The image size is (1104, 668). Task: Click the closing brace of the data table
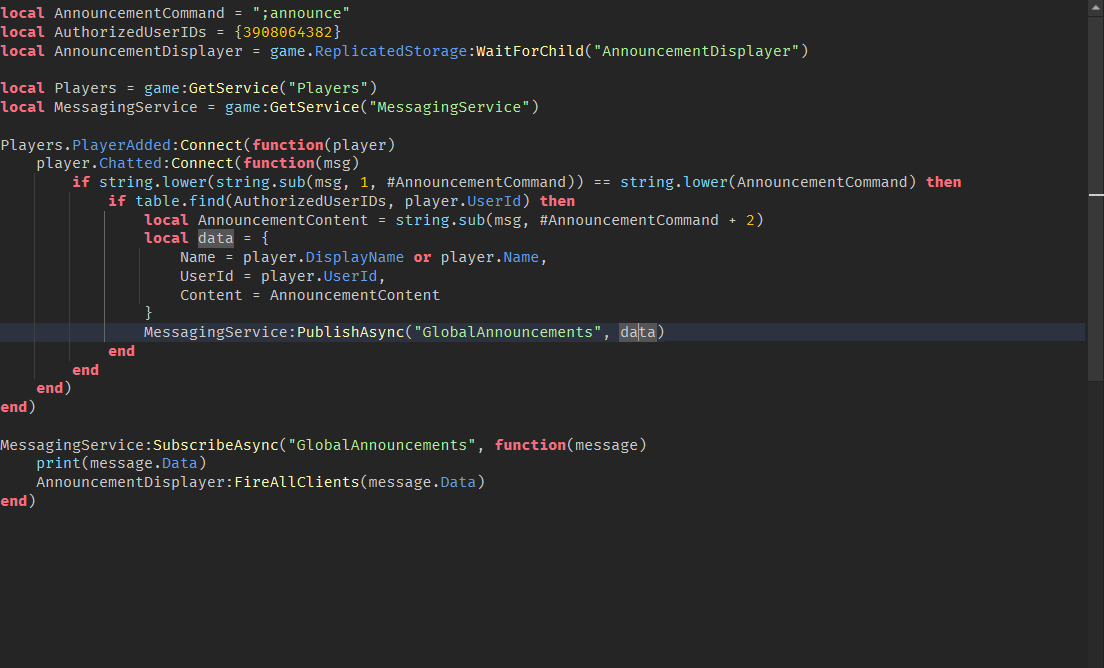point(148,313)
